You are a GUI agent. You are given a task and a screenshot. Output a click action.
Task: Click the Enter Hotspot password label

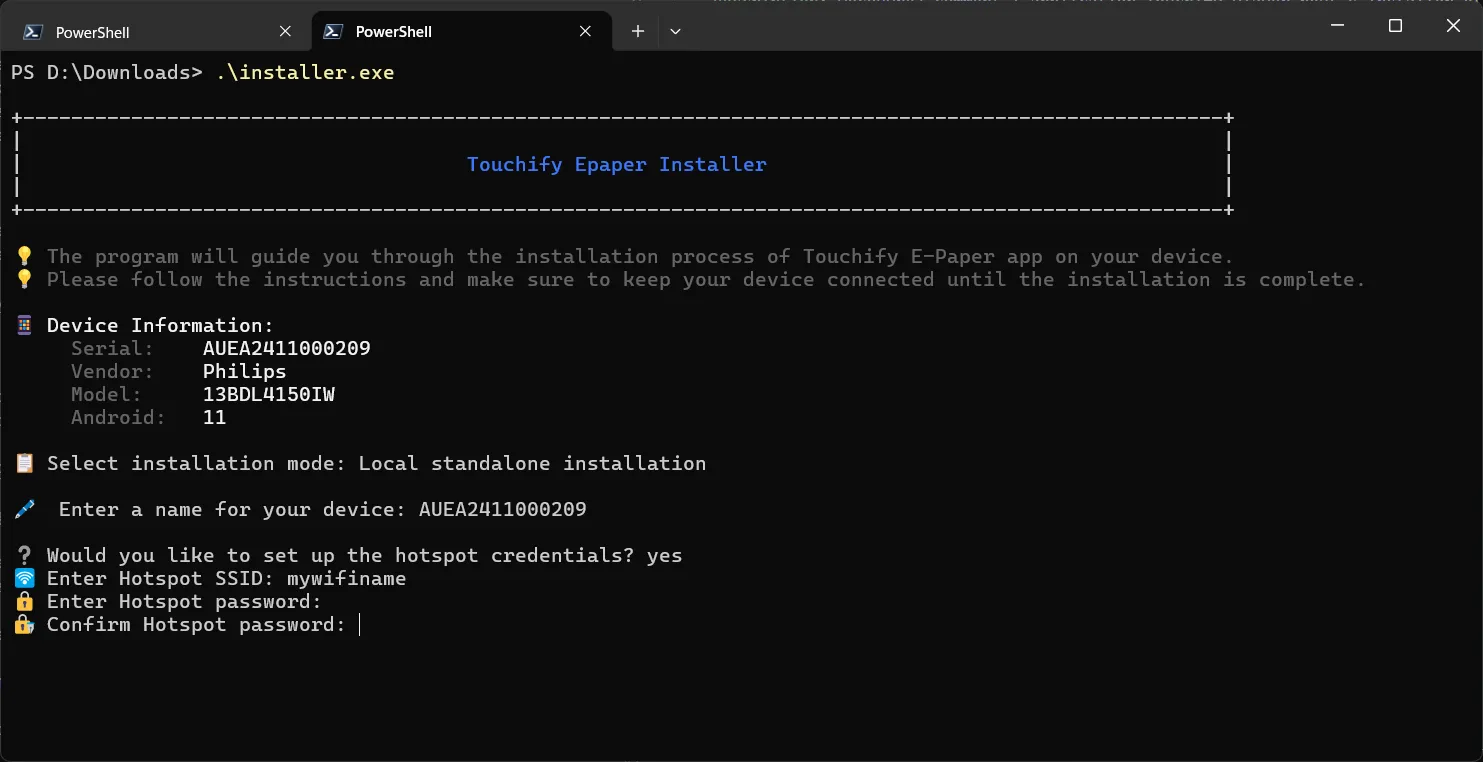pyautogui.click(x=184, y=601)
